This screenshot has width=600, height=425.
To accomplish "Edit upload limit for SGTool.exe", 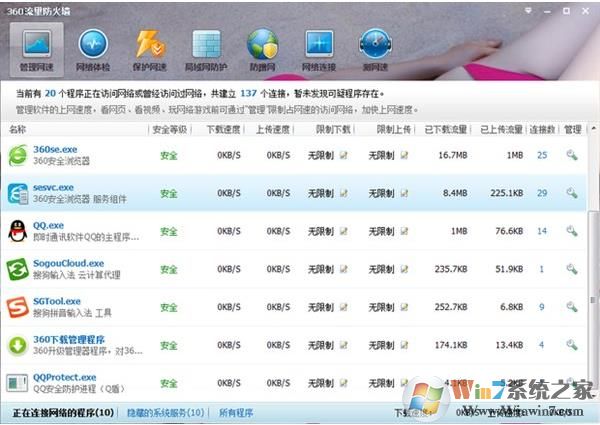I will [404, 307].
